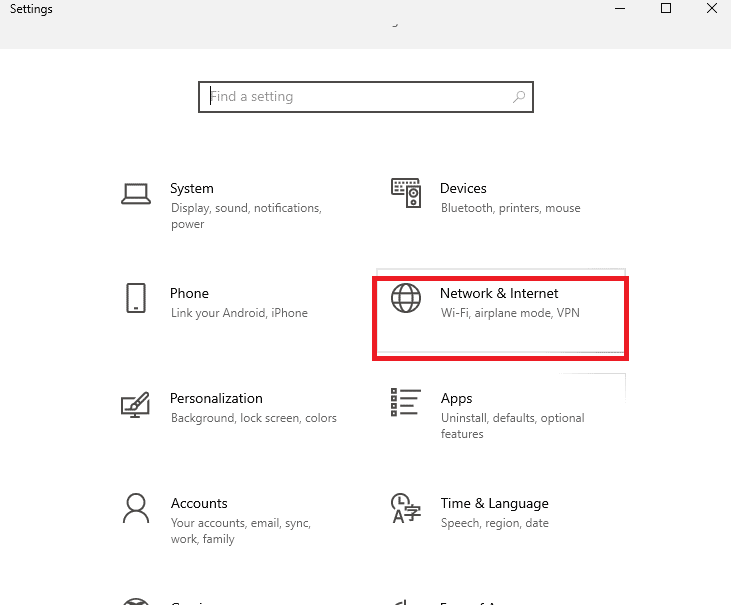Open the Personalization paintbrush icon
Screen dimensions: 731x605
coord(135,405)
